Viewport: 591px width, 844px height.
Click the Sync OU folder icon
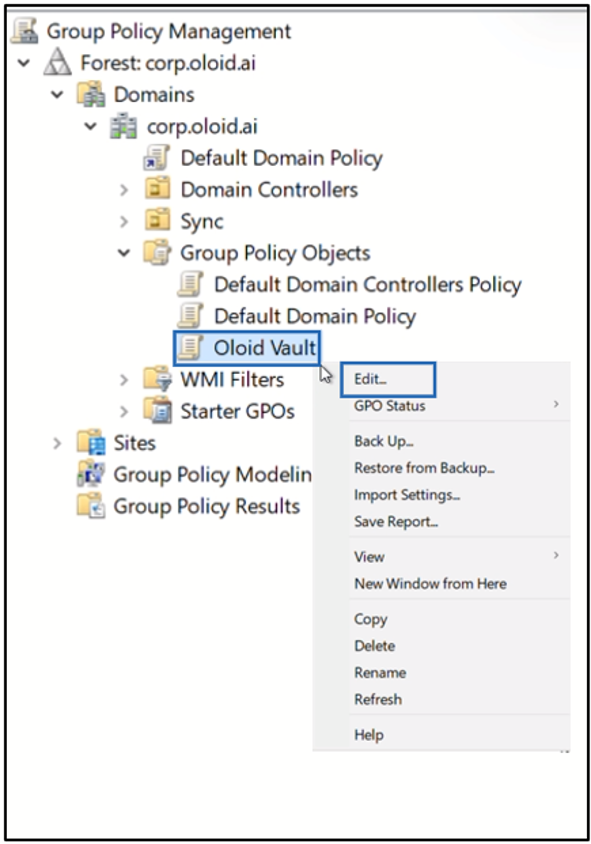pyautogui.click(x=157, y=221)
